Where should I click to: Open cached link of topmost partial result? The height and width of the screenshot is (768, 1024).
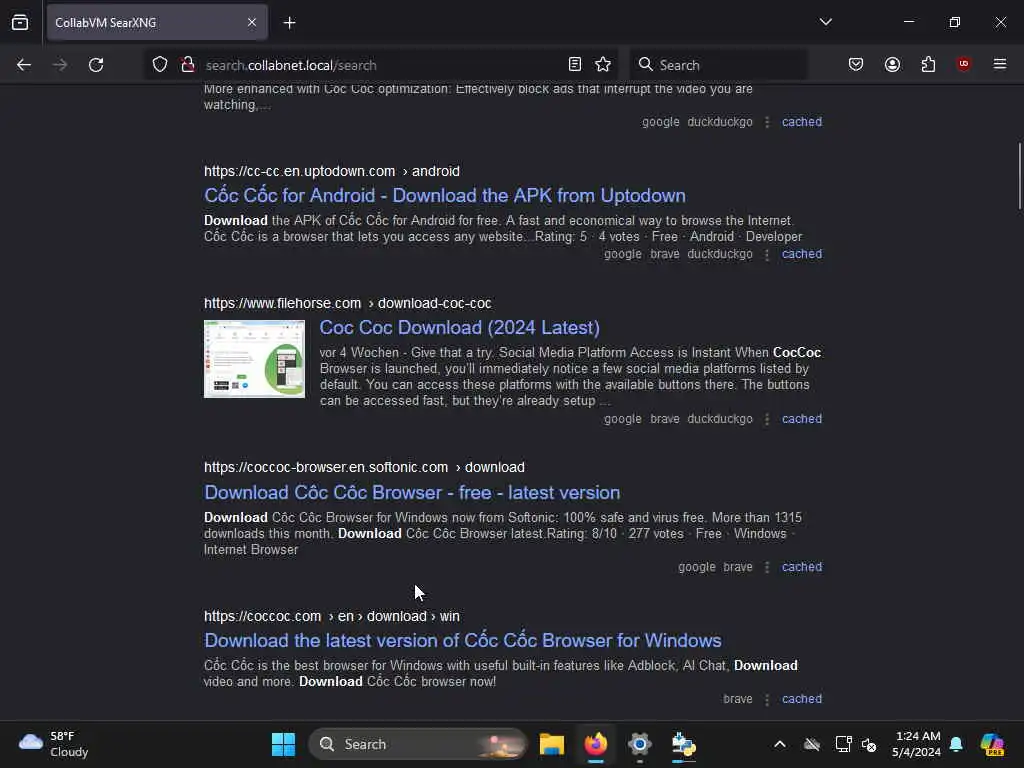pyautogui.click(x=802, y=121)
